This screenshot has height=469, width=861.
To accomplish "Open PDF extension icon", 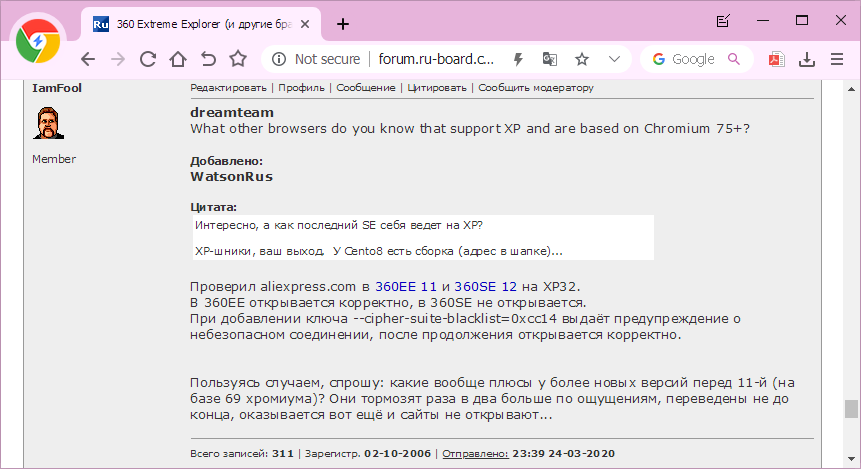I will click(x=776, y=59).
